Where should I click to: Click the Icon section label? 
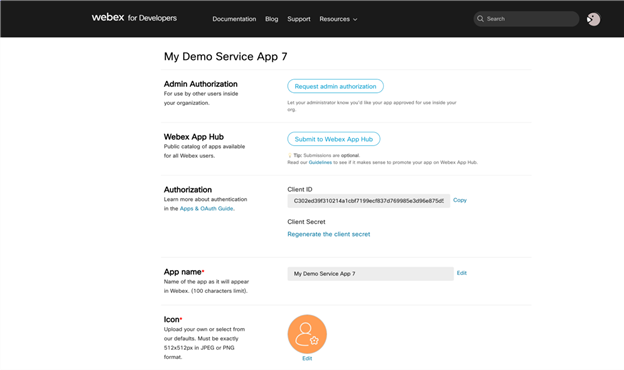tap(173, 319)
